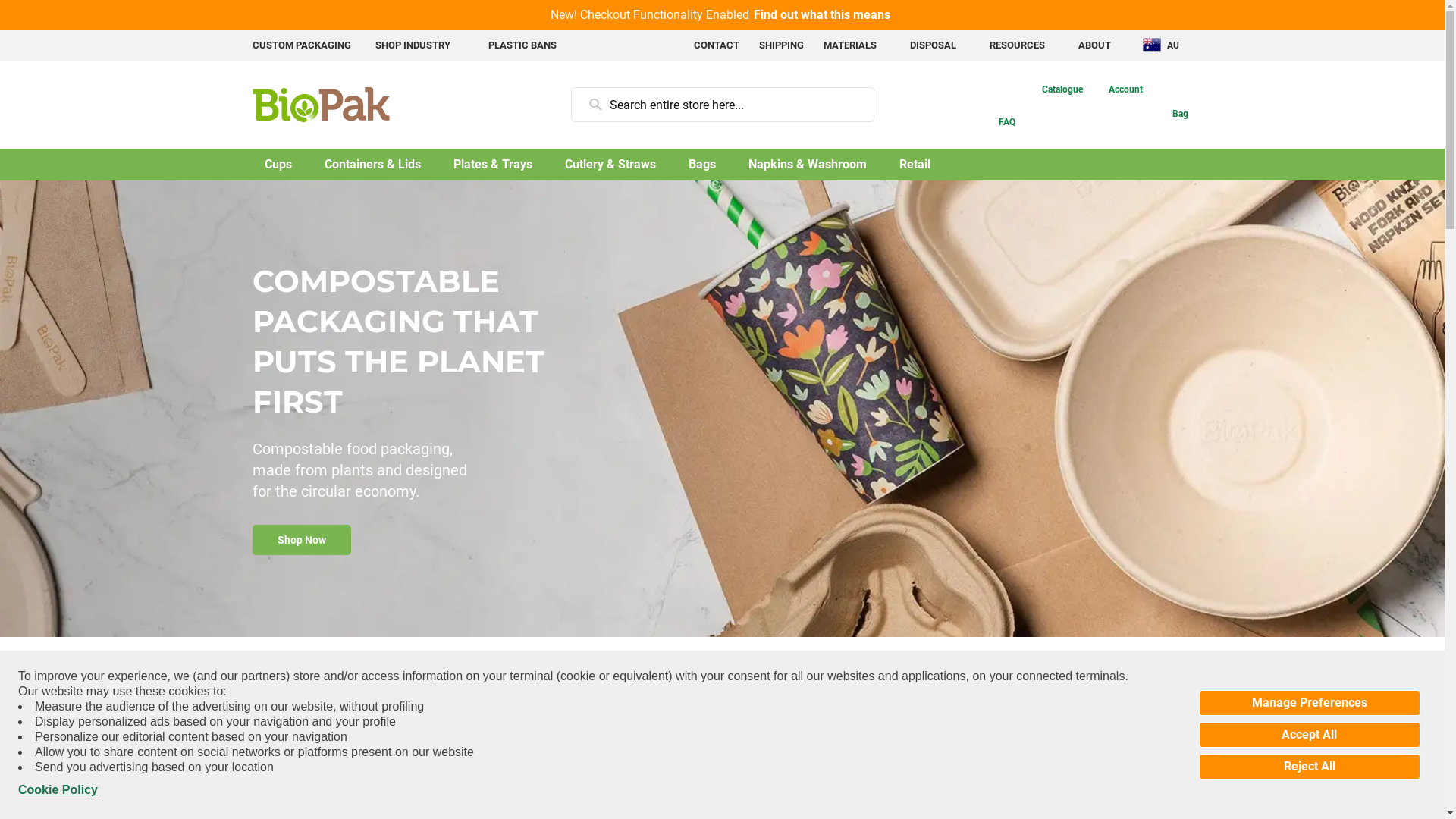Click the Australian flag icon

click(x=1151, y=45)
